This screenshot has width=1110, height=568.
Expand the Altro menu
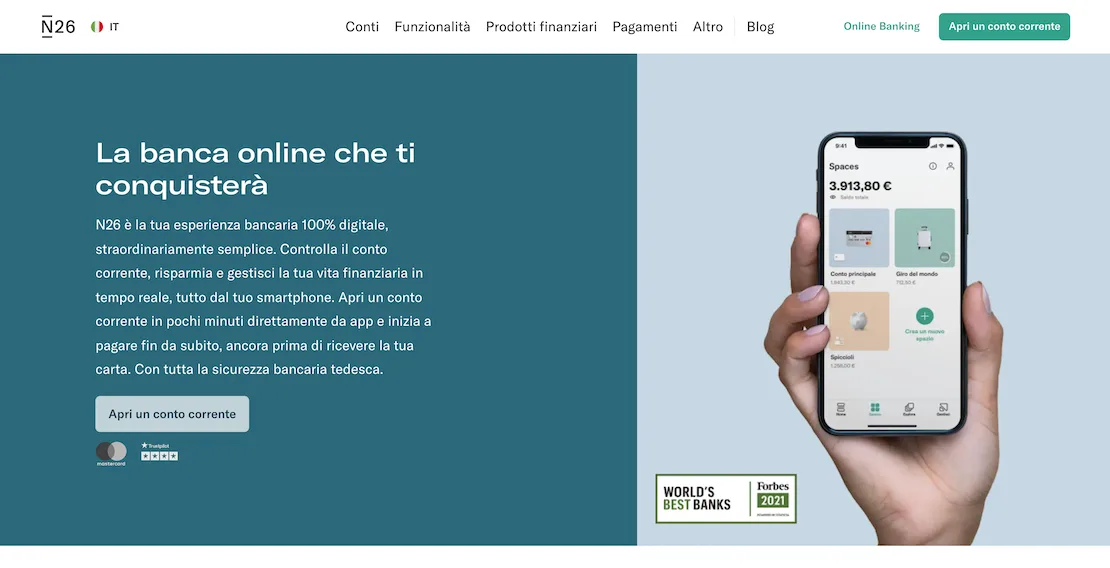point(708,27)
